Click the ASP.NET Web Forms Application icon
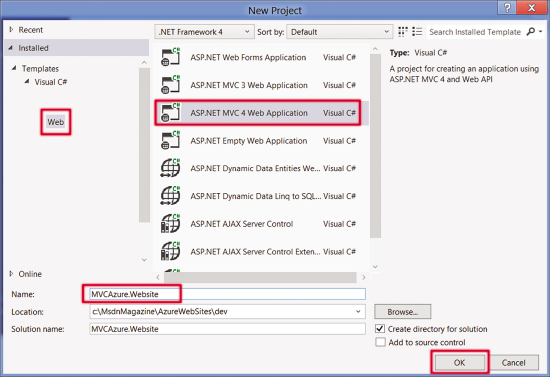Viewport: 550px width, 377px height. click(x=170, y=57)
